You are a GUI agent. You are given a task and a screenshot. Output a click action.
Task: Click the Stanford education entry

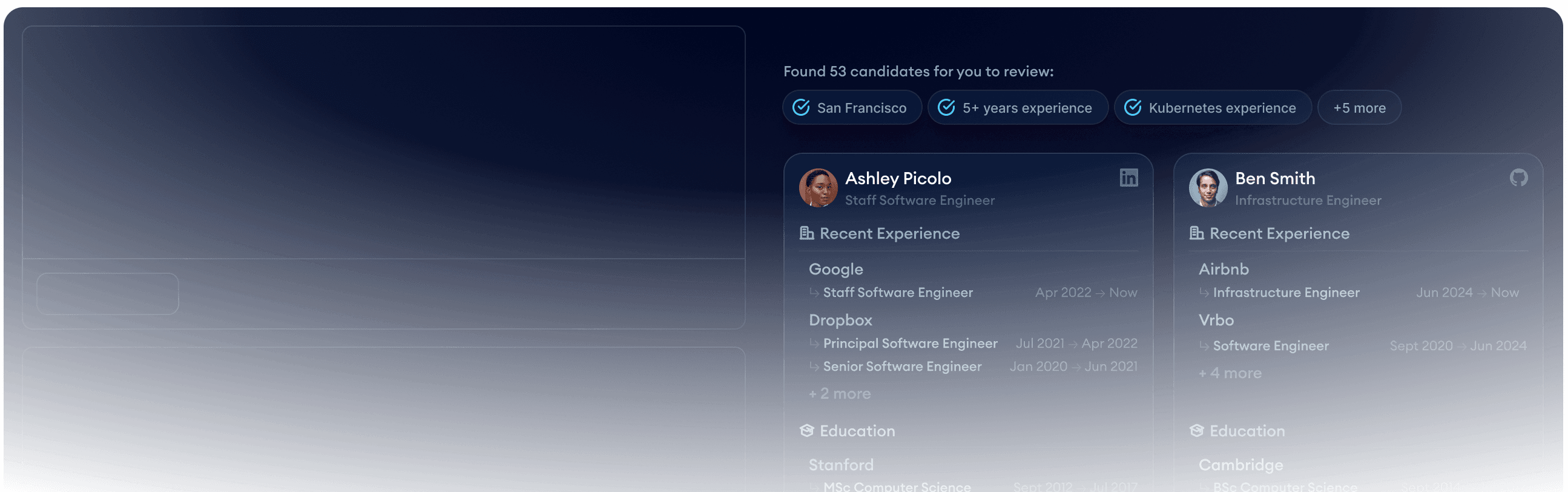[841, 465]
